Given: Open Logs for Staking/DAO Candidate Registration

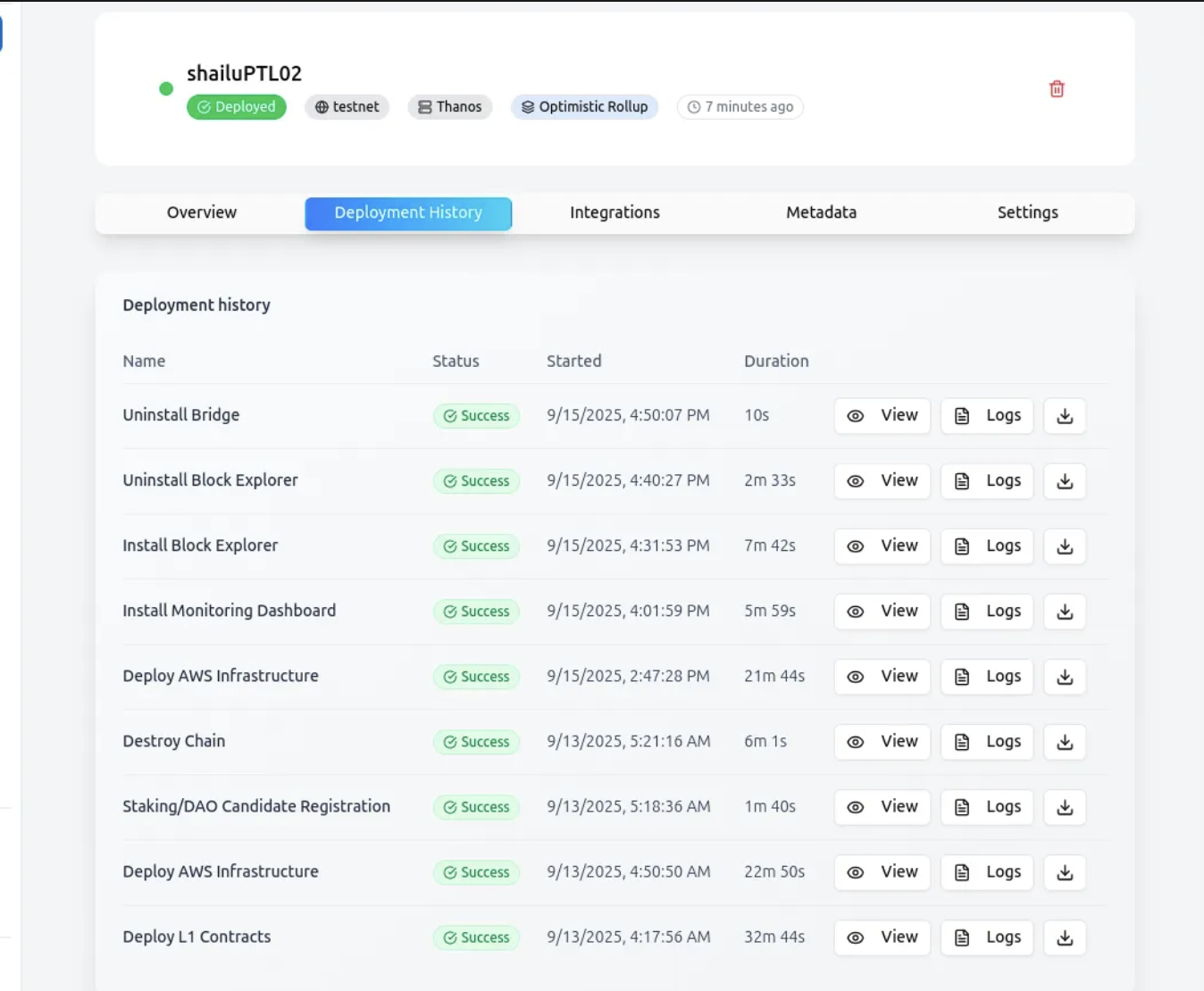Looking at the screenshot, I should point(987,807).
